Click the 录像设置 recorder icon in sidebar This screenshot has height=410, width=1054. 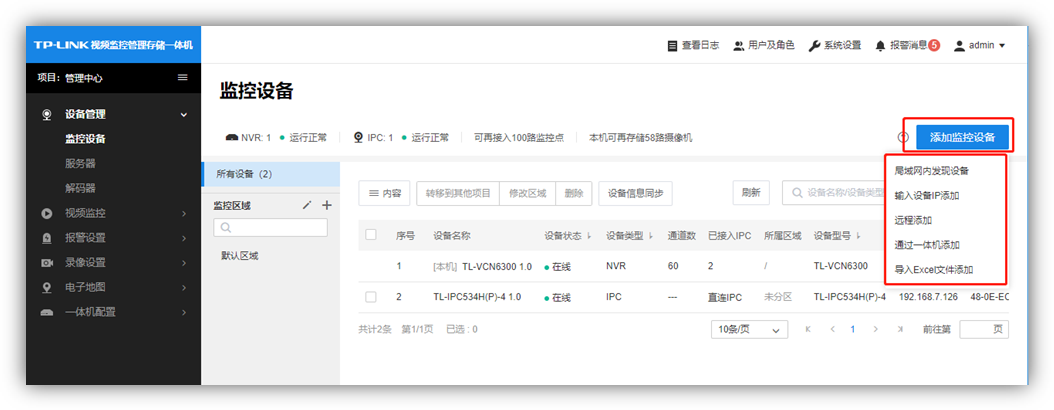coord(46,263)
